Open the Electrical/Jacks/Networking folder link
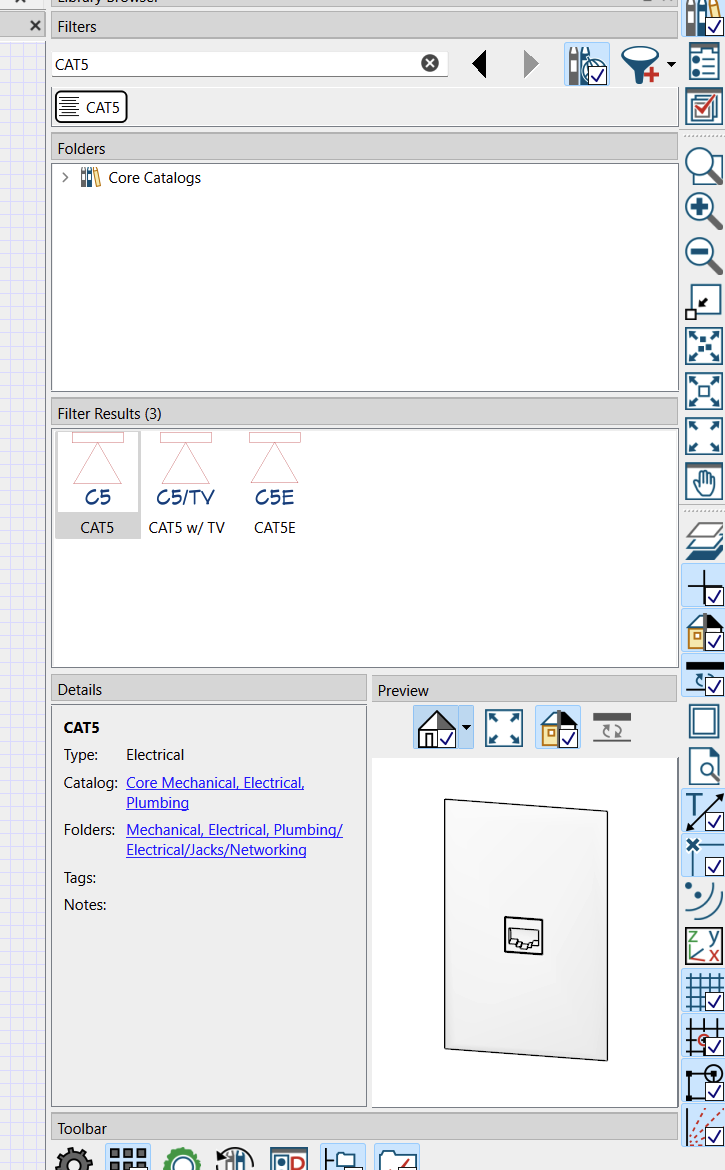This screenshot has width=725, height=1170. [x=234, y=839]
